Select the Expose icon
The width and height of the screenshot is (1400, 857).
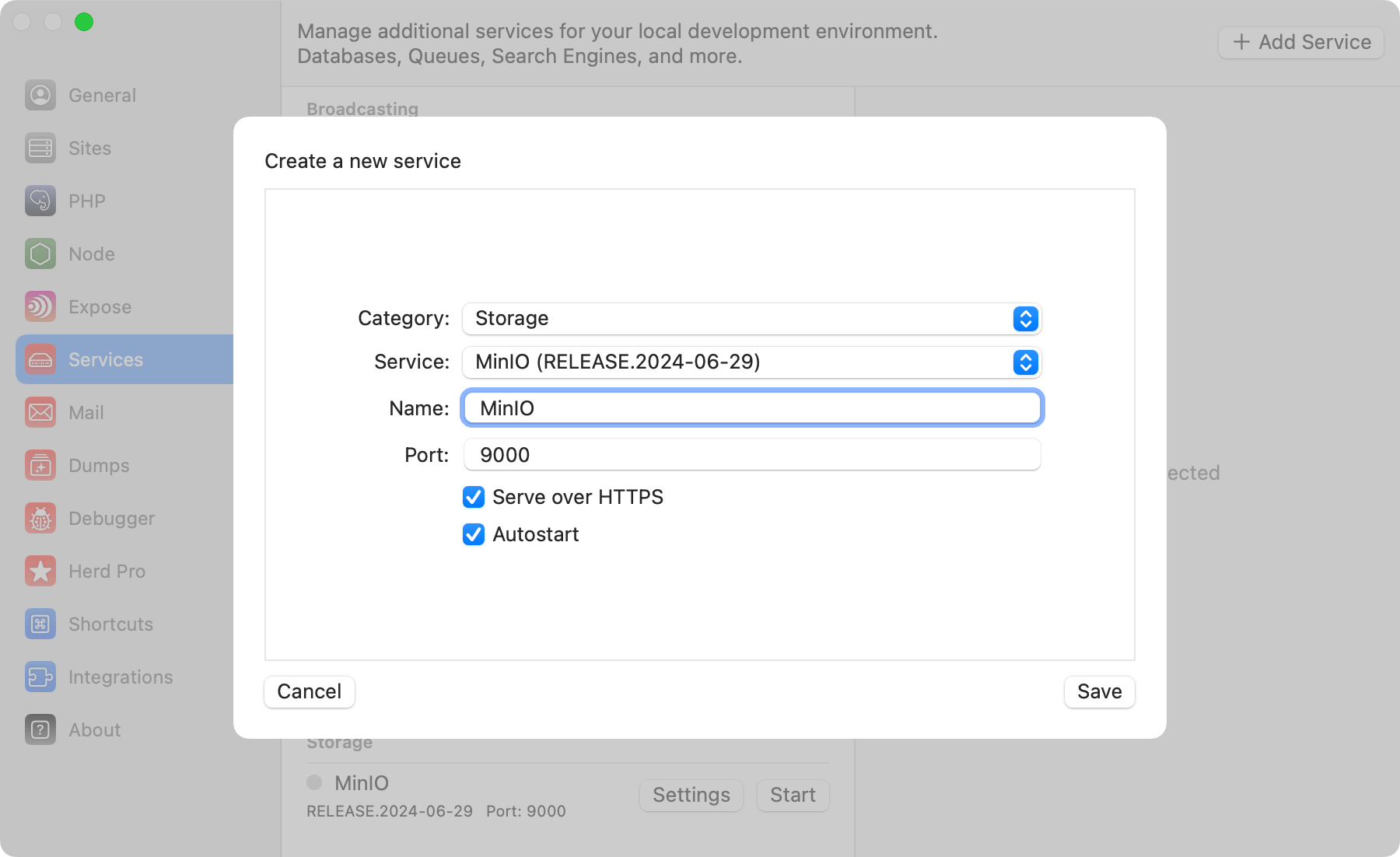[x=40, y=306]
